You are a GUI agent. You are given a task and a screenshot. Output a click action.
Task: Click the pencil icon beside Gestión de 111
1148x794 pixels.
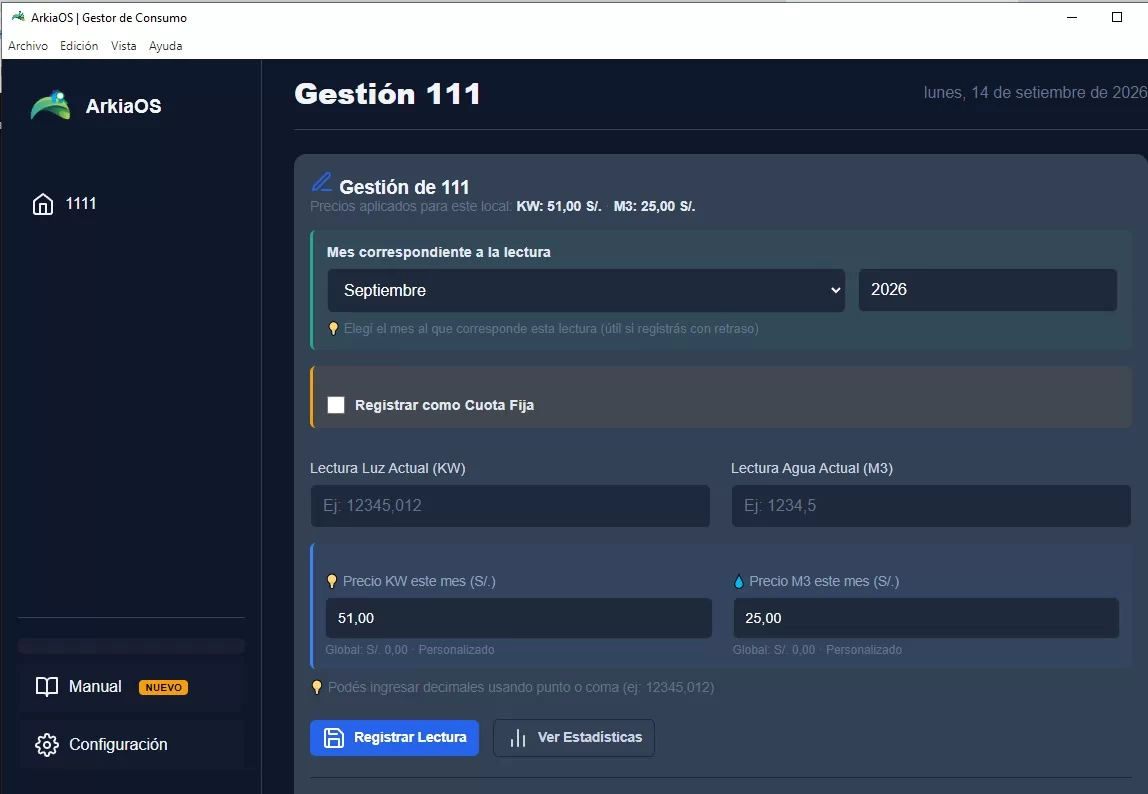click(321, 182)
